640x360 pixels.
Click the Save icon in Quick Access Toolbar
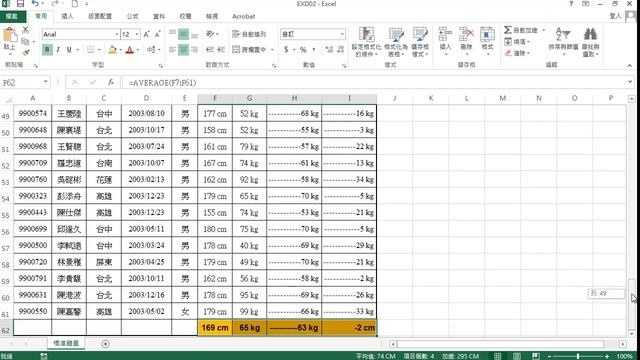(20, 4)
